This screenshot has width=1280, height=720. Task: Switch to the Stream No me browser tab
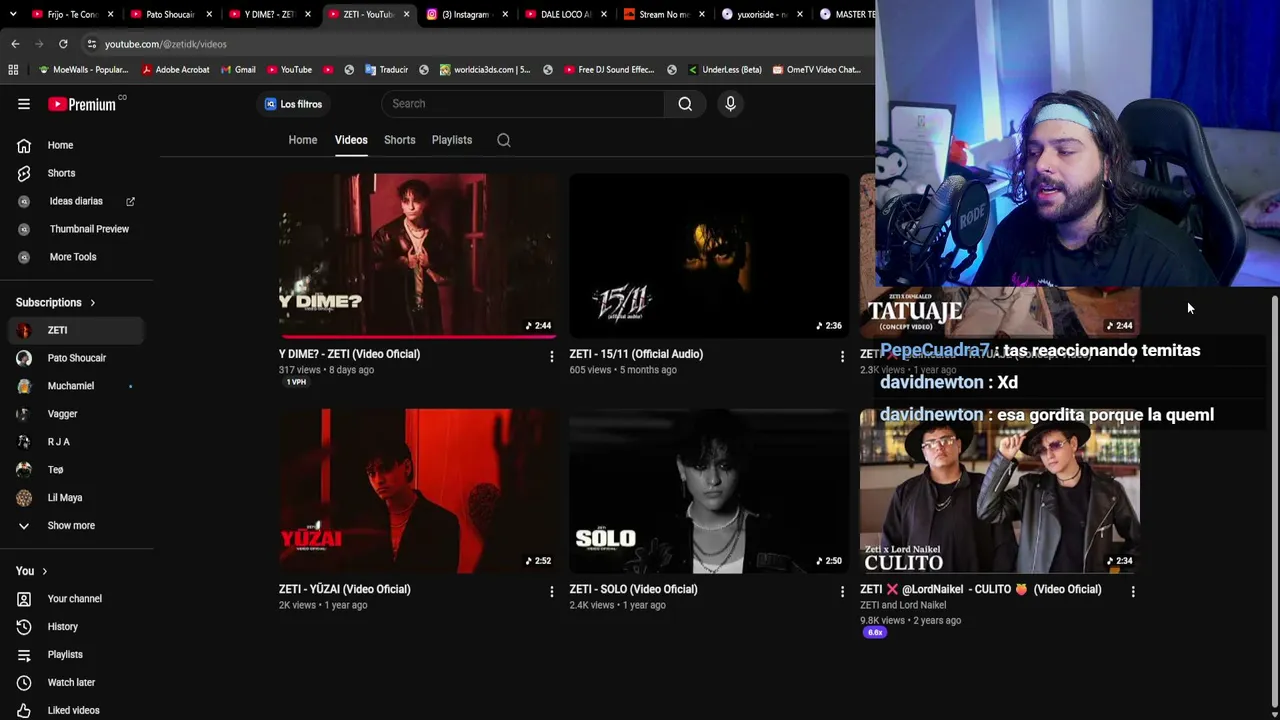click(x=665, y=14)
